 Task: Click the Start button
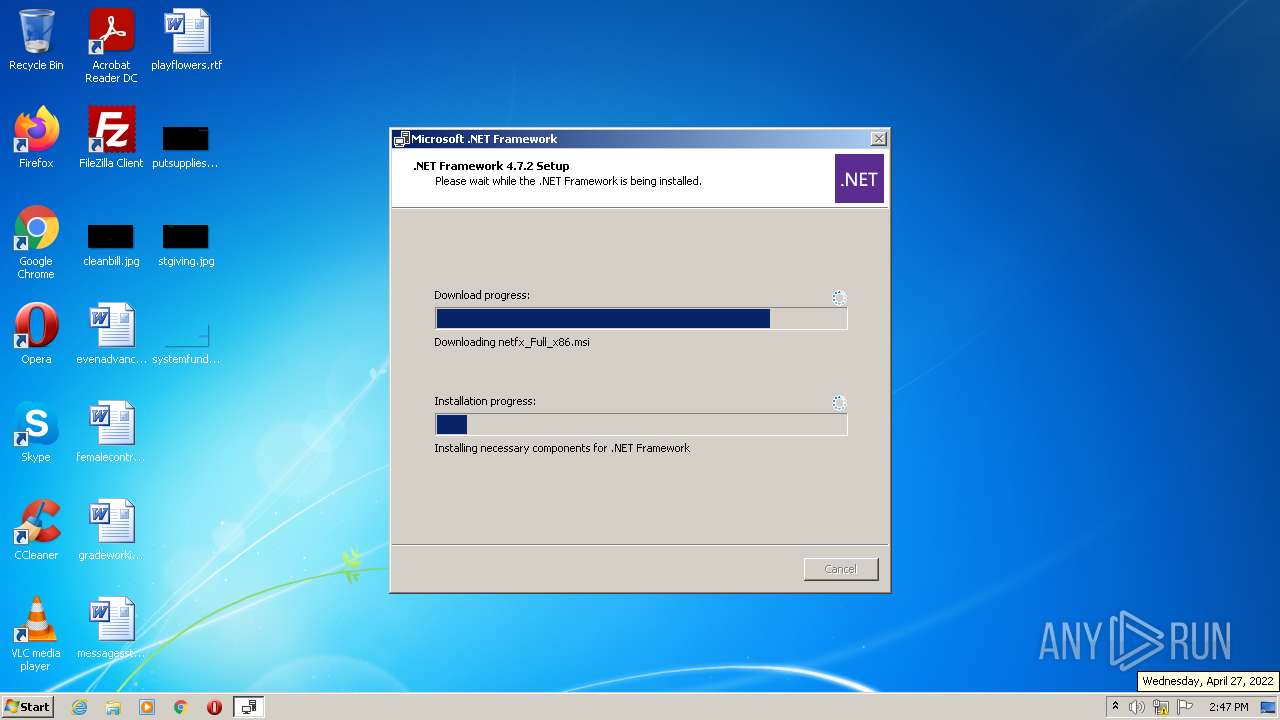pos(27,707)
